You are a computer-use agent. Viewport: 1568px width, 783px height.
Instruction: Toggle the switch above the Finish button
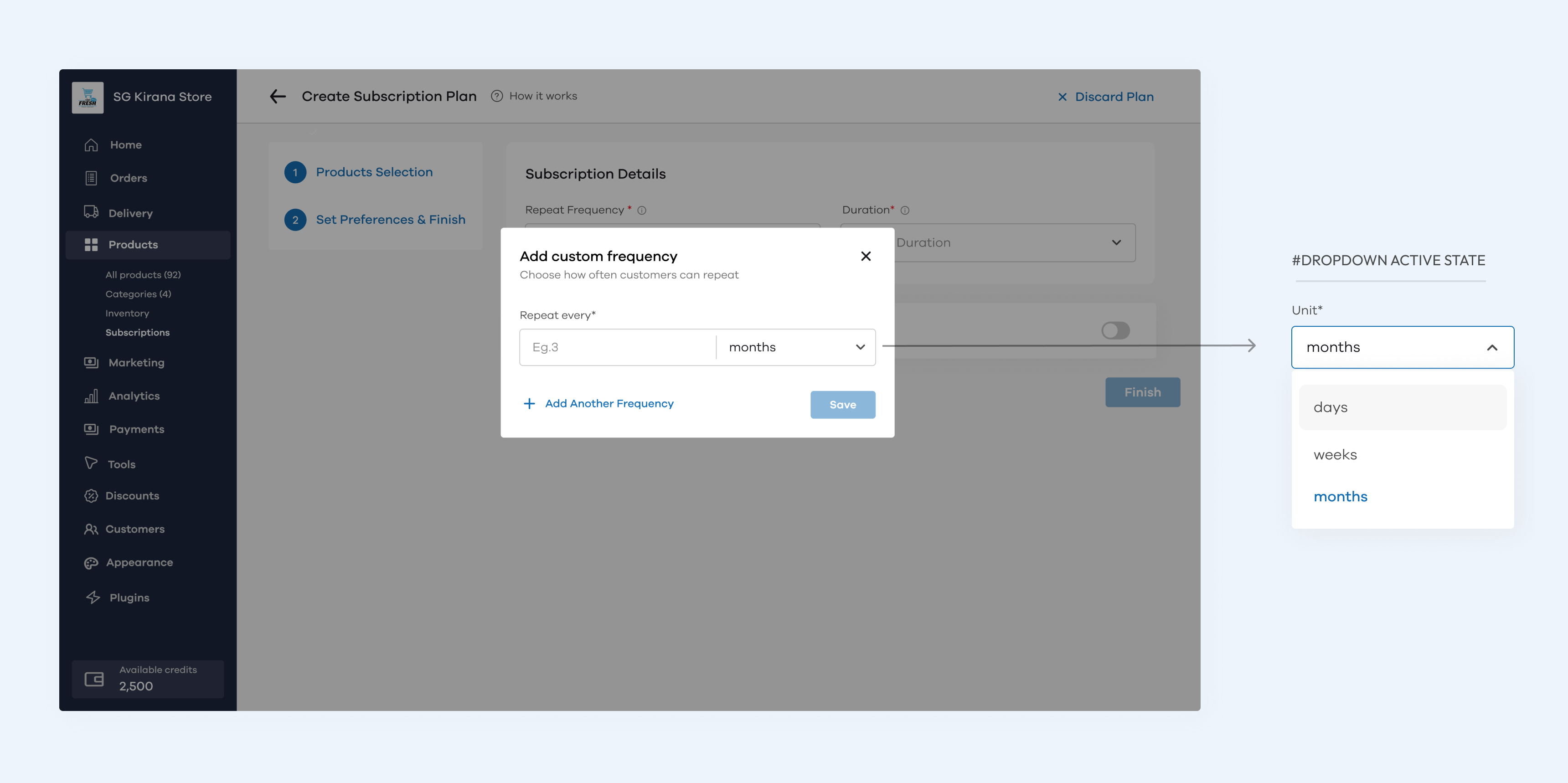[1115, 330]
